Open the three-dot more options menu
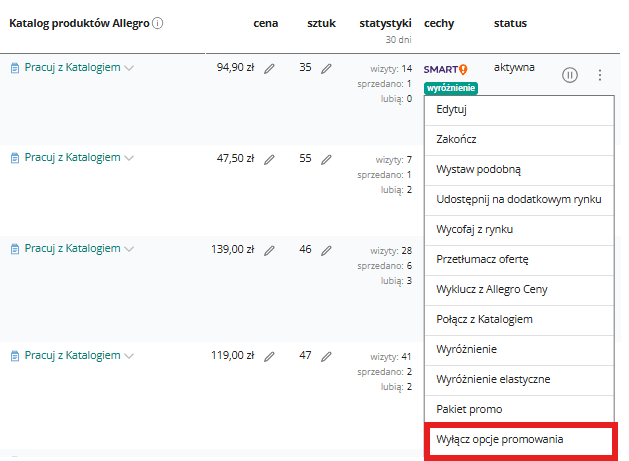 pos(600,75)
